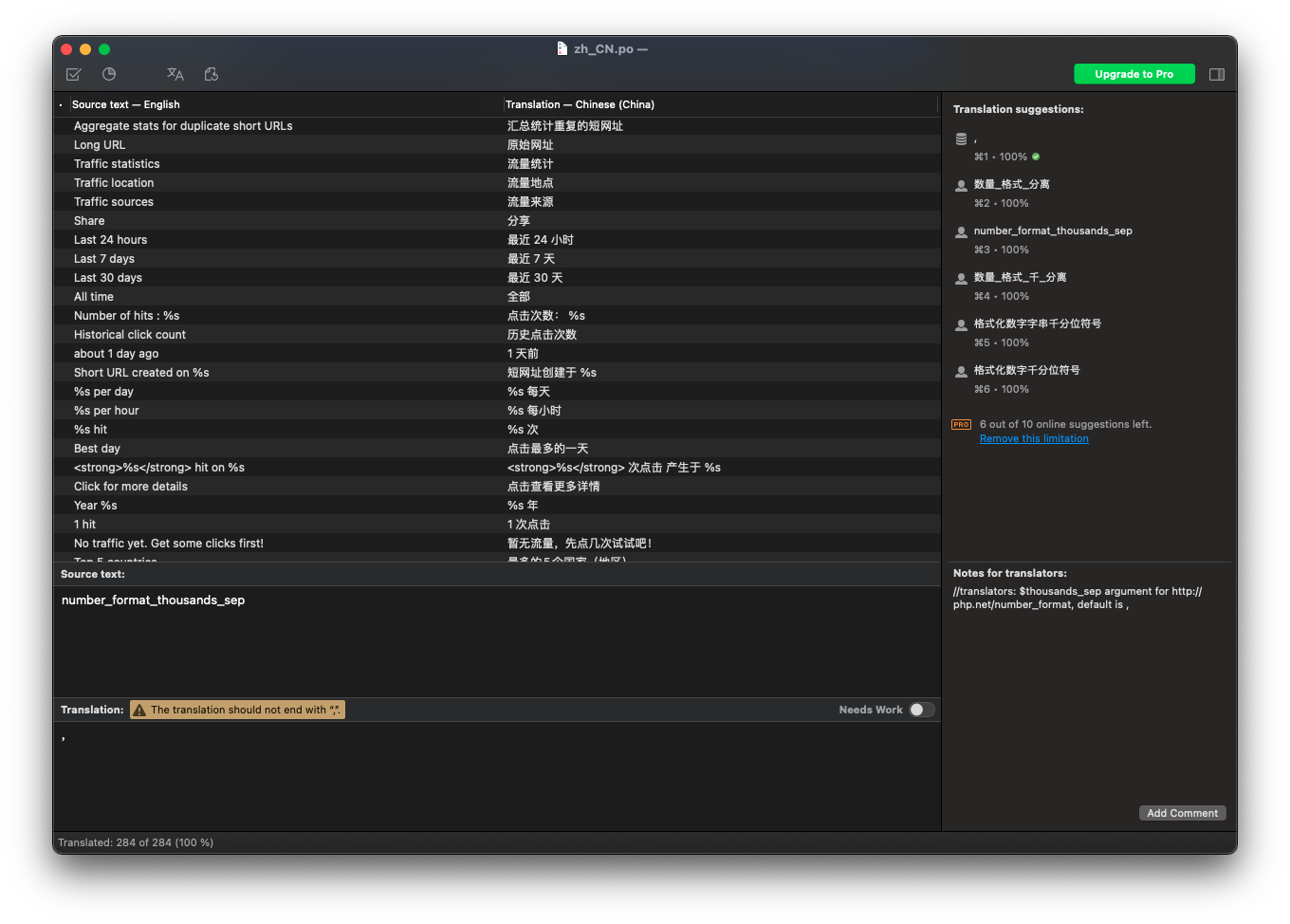Screen dimensions: 1290x924
Task: Click the status dot column header
Action: click(x=61, y=104)
